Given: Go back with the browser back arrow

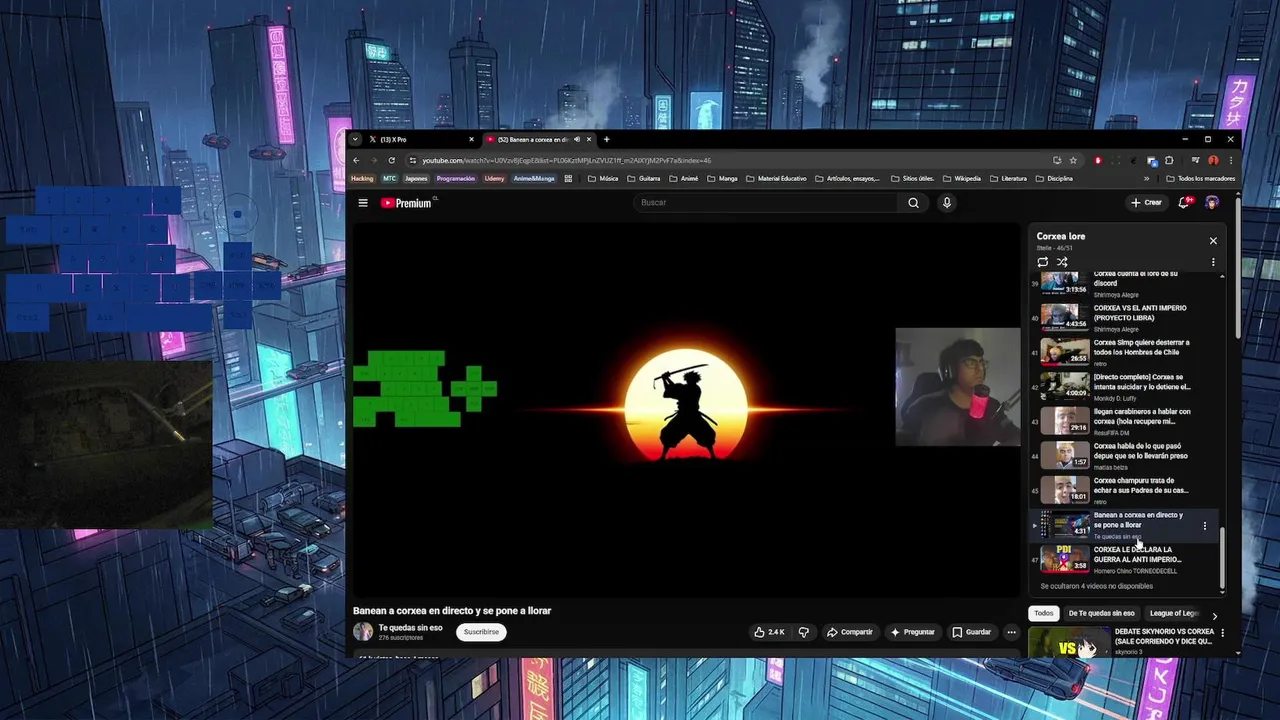Looking at the screenshot, I should tap(356, 160).
